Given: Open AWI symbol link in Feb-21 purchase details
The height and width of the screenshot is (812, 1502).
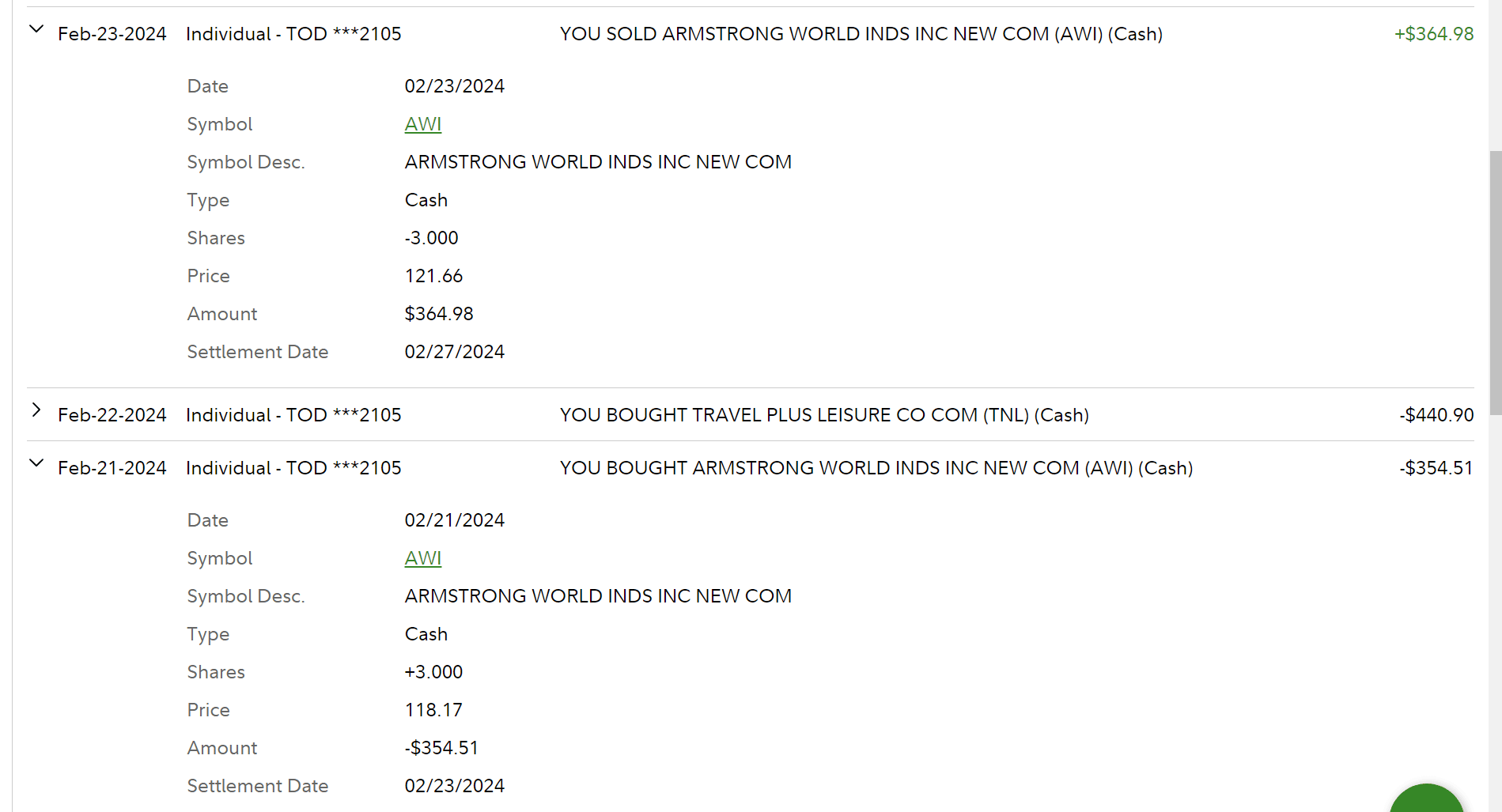Looking at the screenshot, I should (423, 558).
